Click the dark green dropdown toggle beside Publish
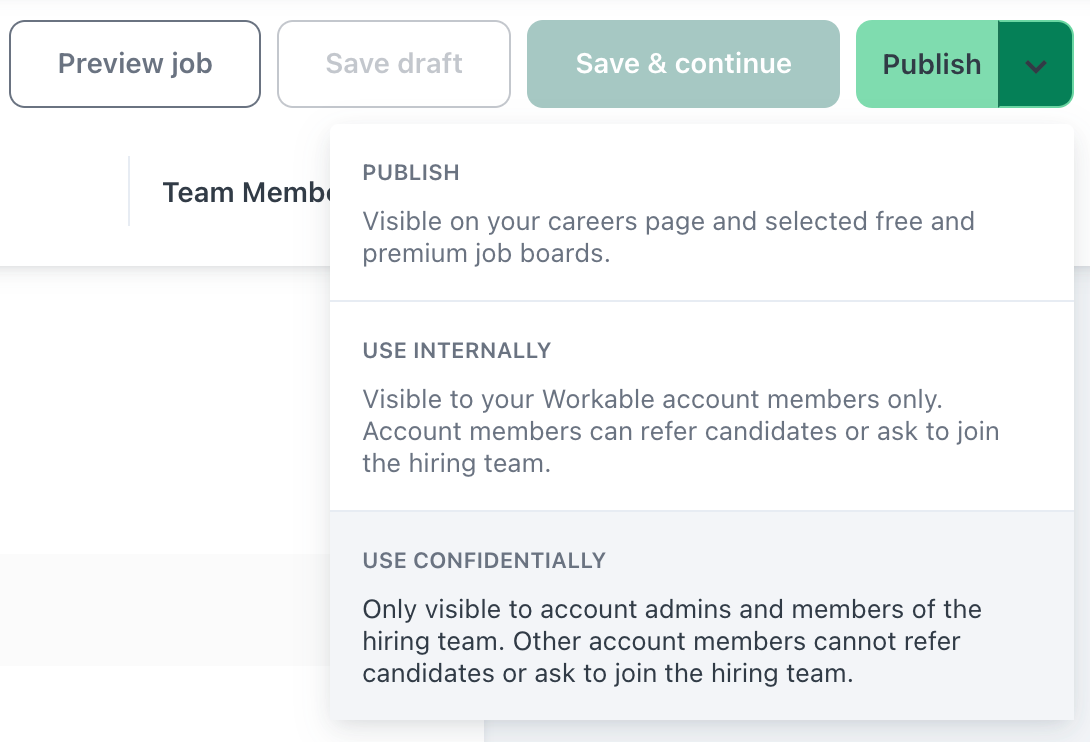The height and width of the screenshot is (742, 1090). point(1035,66)
